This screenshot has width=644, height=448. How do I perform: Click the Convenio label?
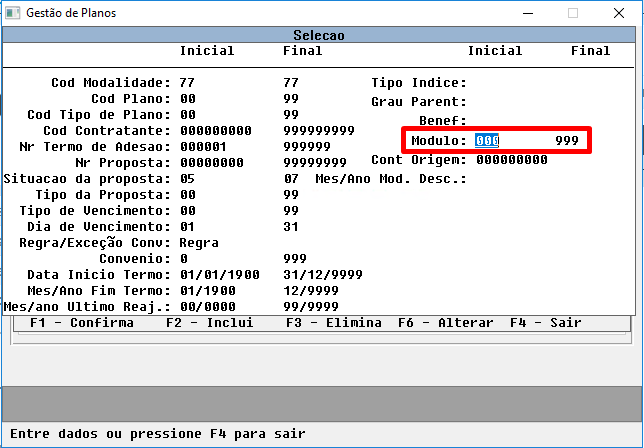point(135,259)
